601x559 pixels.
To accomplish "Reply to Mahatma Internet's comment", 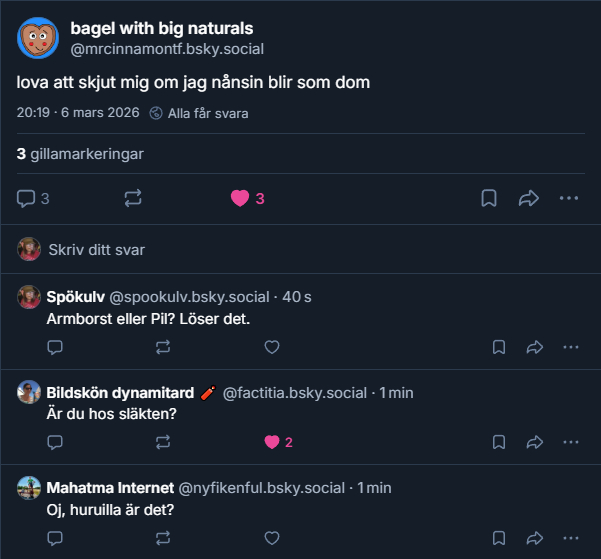I will point(55,538).
